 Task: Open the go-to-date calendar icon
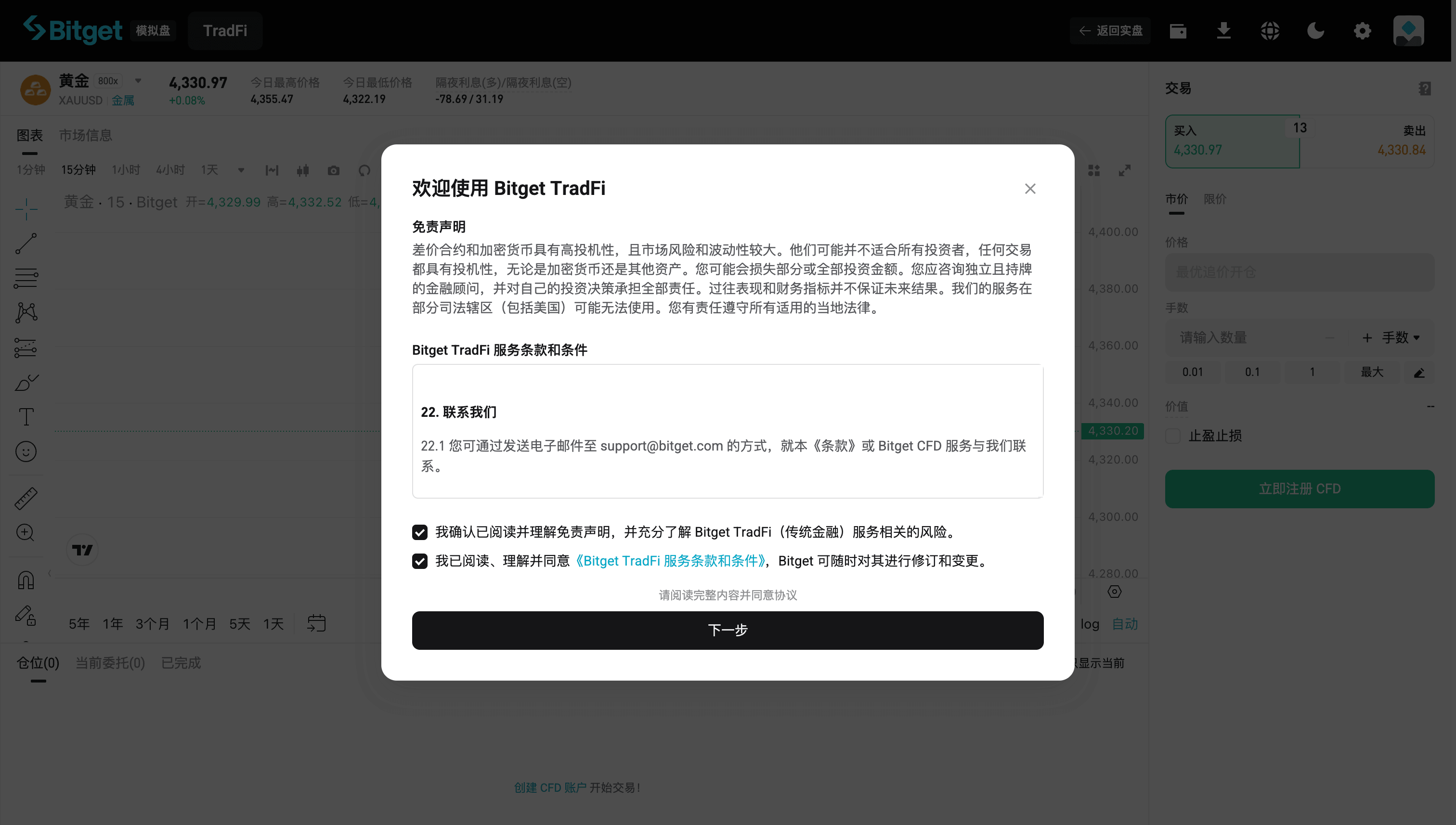pos(316,623)
